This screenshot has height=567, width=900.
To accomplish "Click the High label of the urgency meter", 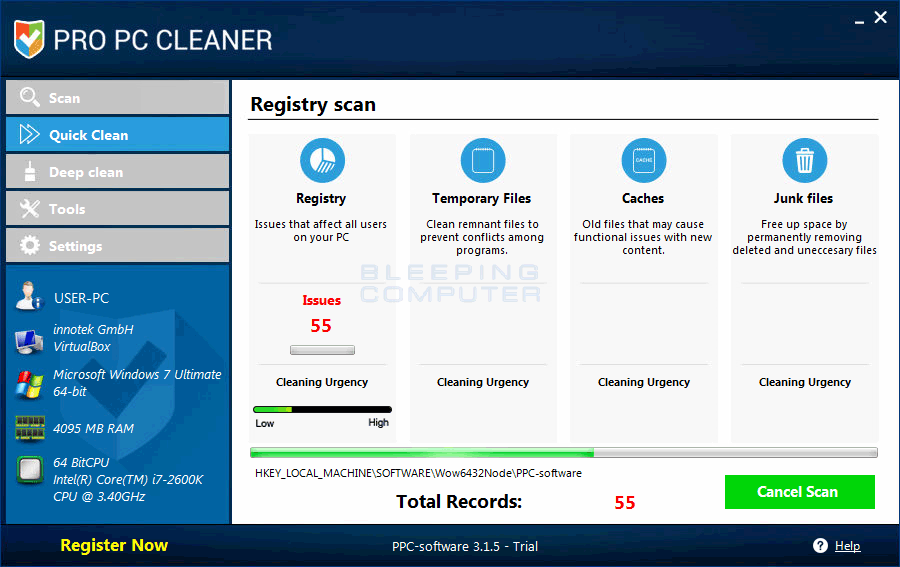I will [378, 423].
